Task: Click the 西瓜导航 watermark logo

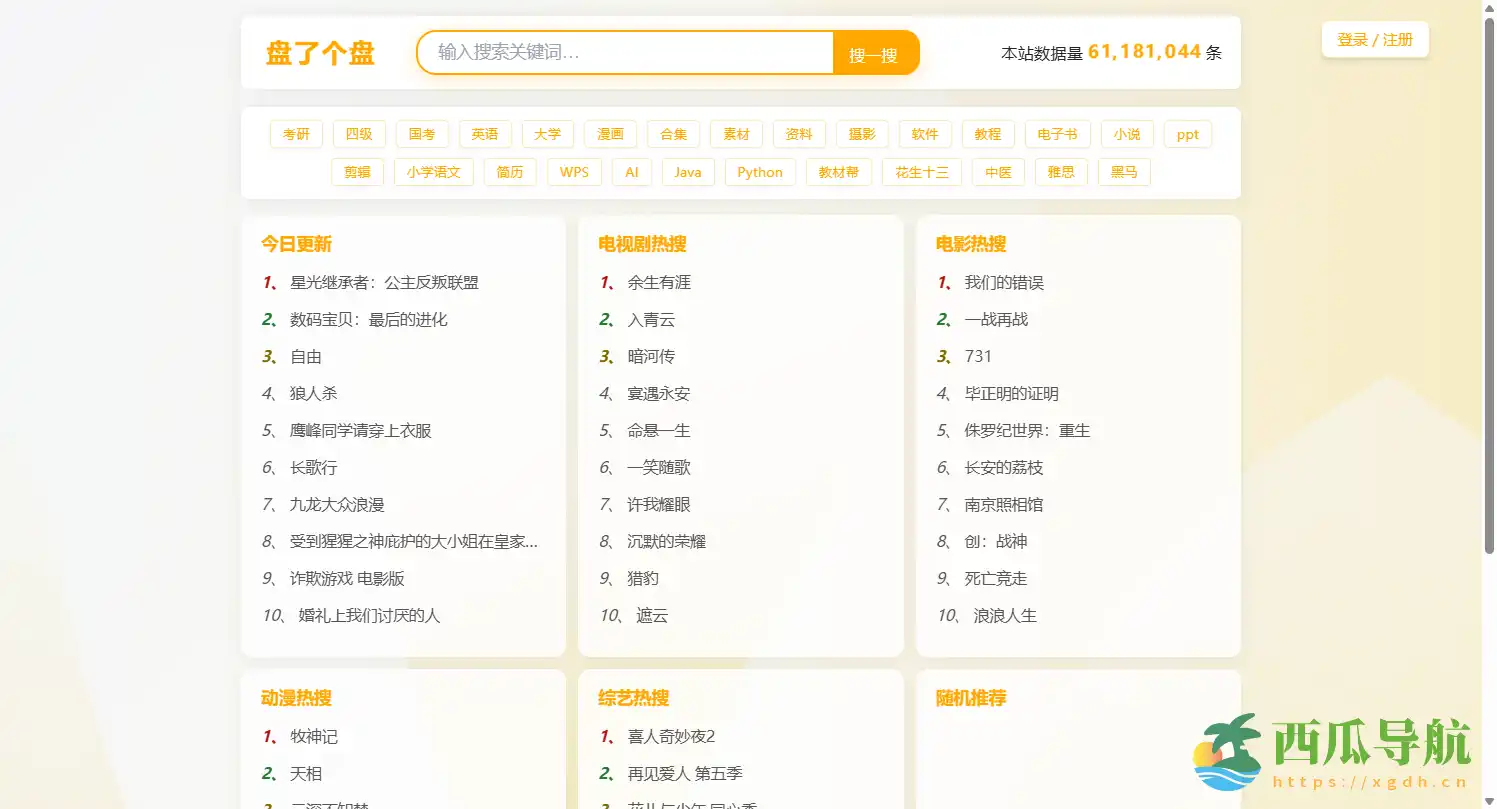Action: (1332, 754)
